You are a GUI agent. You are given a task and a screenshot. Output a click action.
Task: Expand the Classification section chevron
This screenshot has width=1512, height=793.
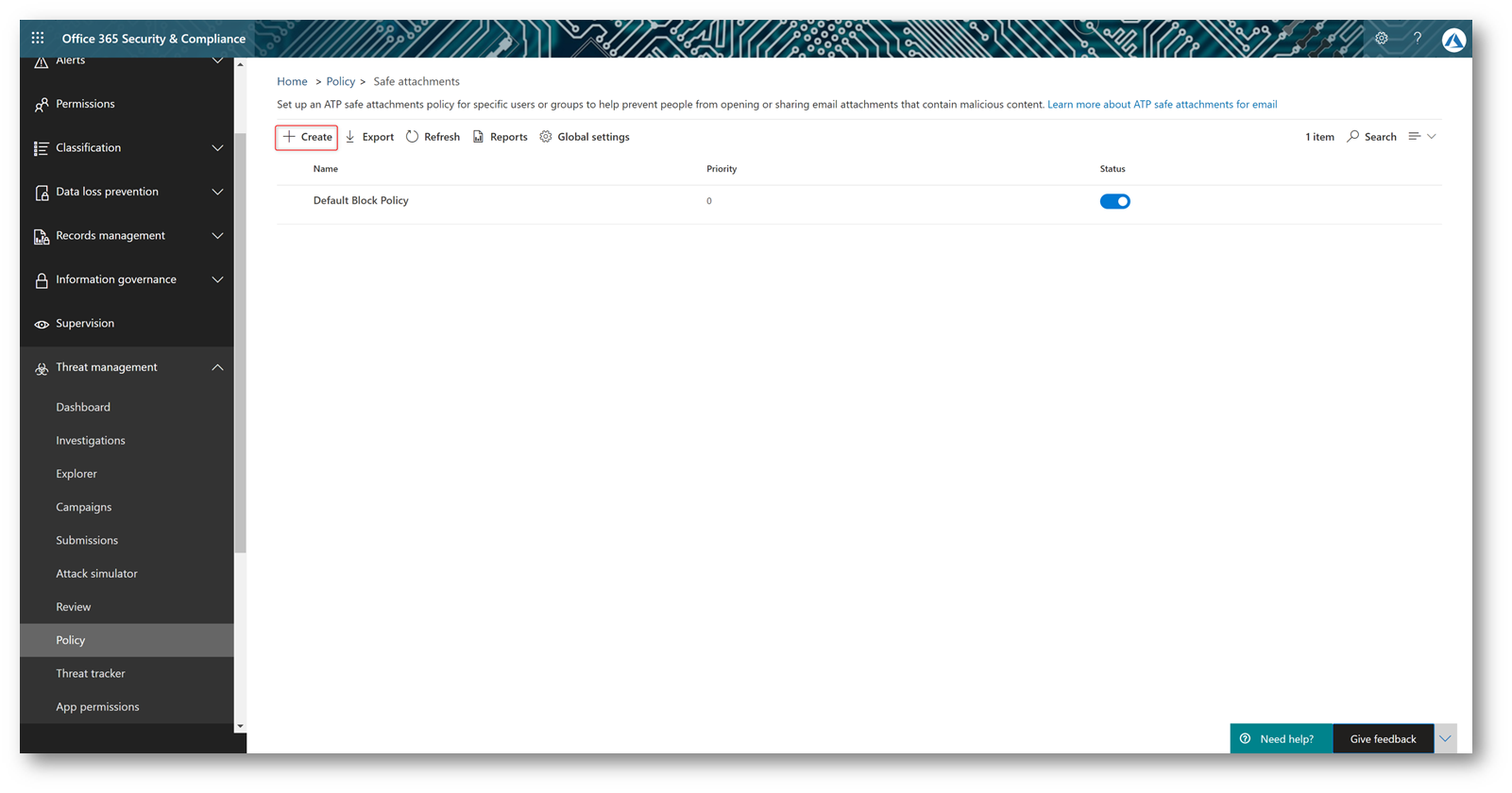tap(217, 148)
